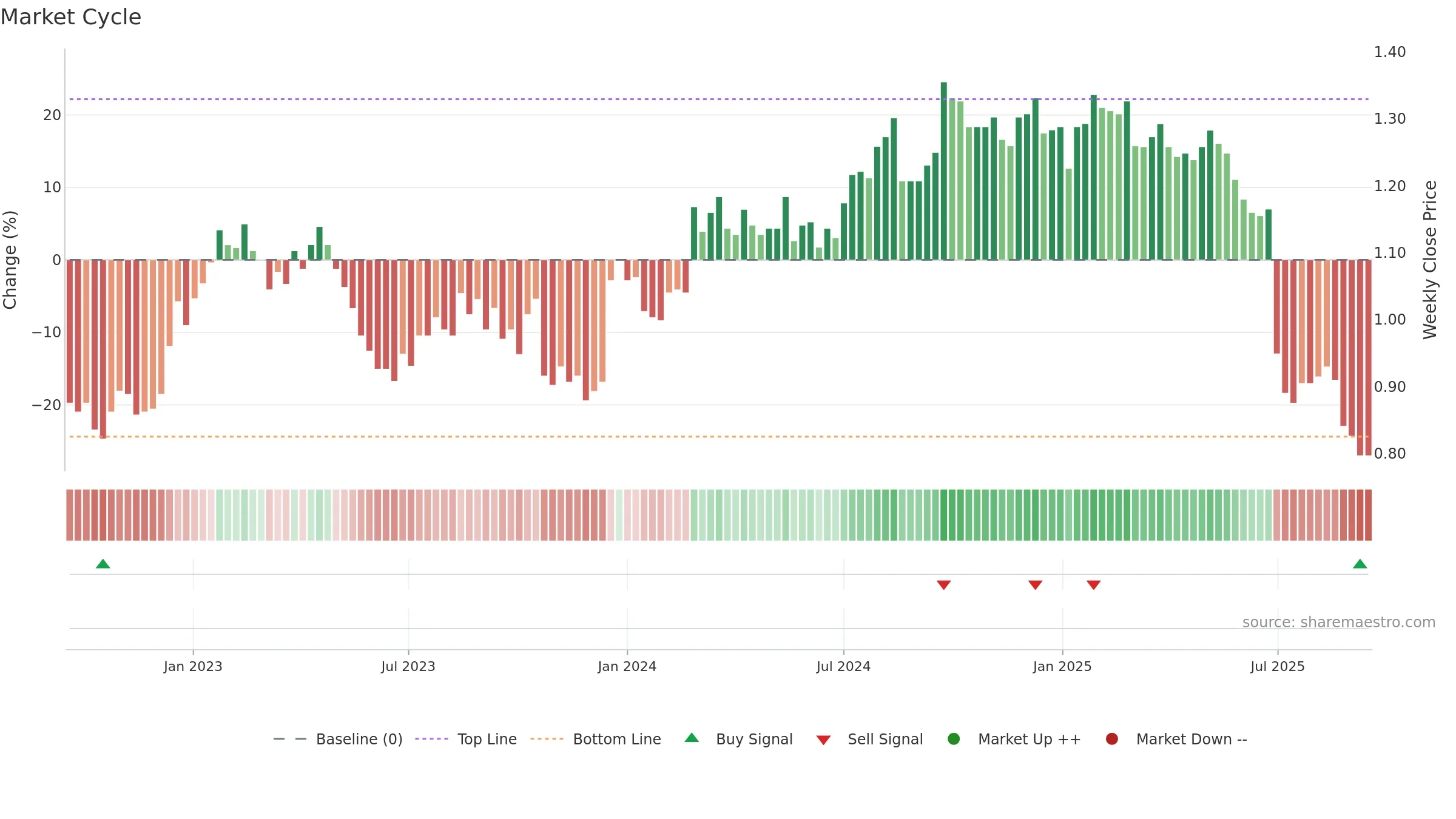Click the source: sharemaestro.com text
The image size is (1456, 819).
1339,622
